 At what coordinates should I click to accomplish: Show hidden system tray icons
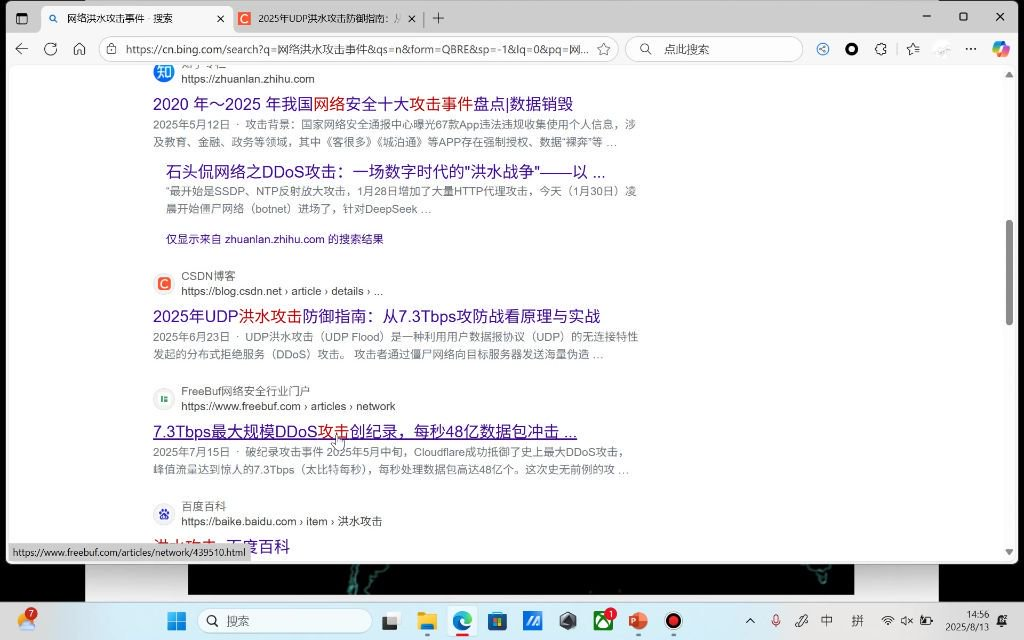tap(750, 621)
